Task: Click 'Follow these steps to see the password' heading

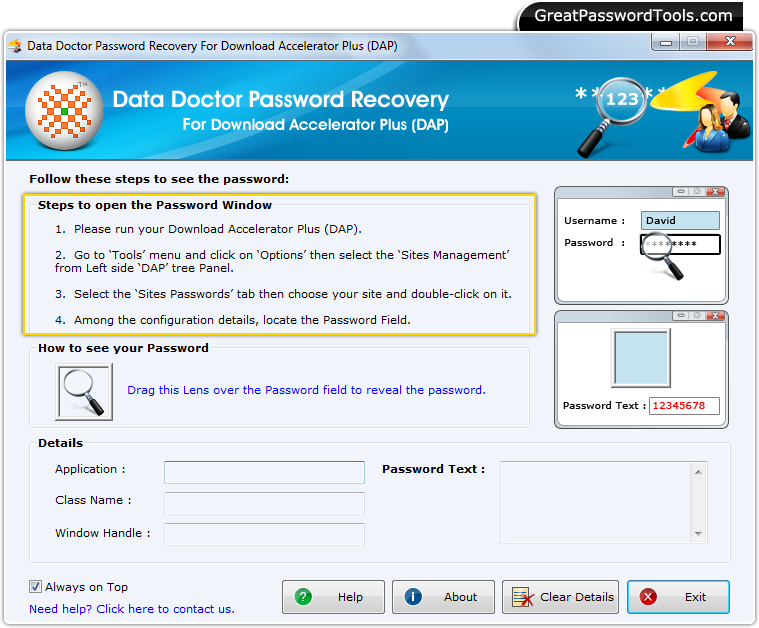Action: click(159, 179)
